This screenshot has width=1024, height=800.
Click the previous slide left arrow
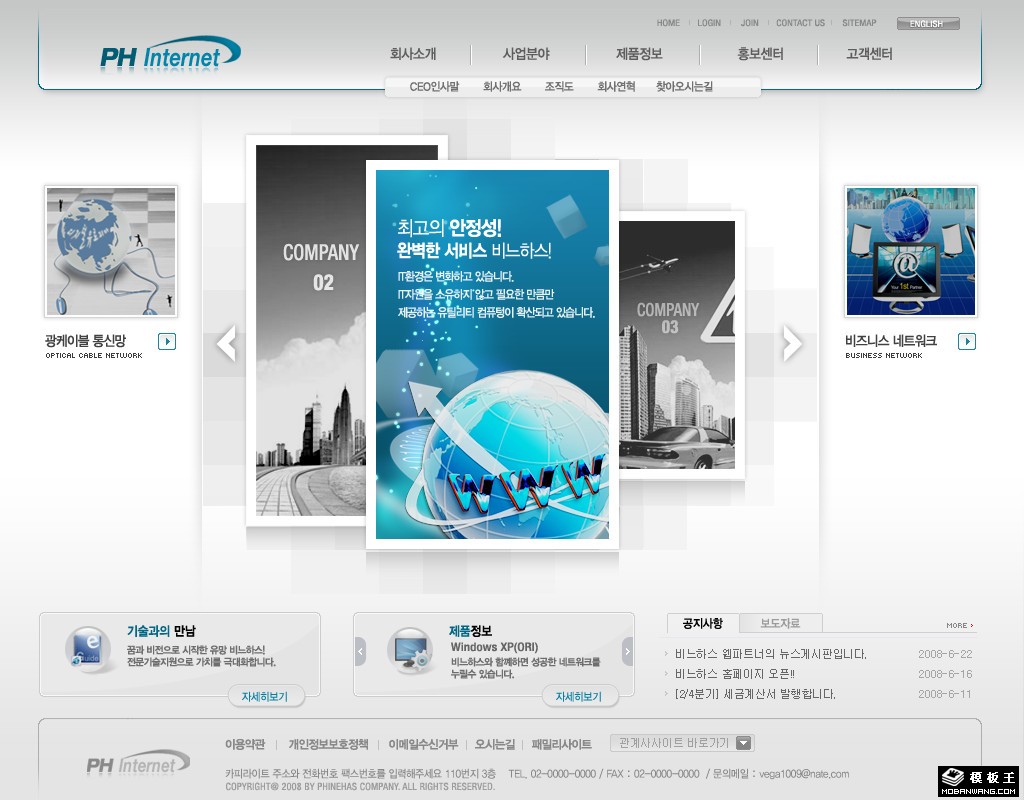click(227, 344)
